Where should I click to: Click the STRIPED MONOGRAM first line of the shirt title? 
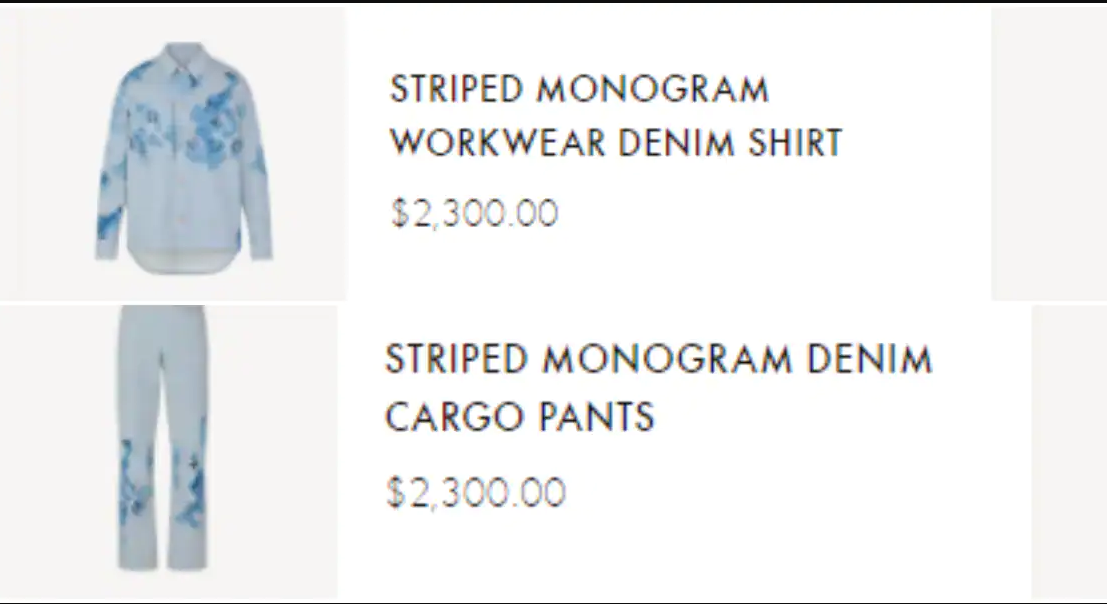click(x=579, y=89)
